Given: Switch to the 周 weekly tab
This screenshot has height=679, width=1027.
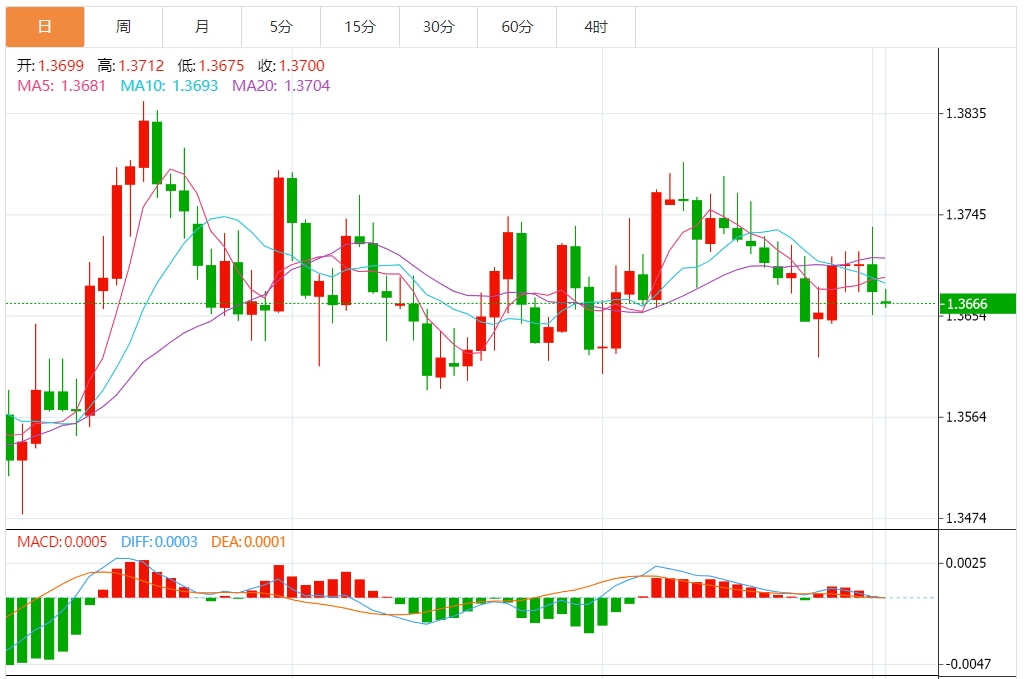Looking at the screenshot, I should (124, 27).
